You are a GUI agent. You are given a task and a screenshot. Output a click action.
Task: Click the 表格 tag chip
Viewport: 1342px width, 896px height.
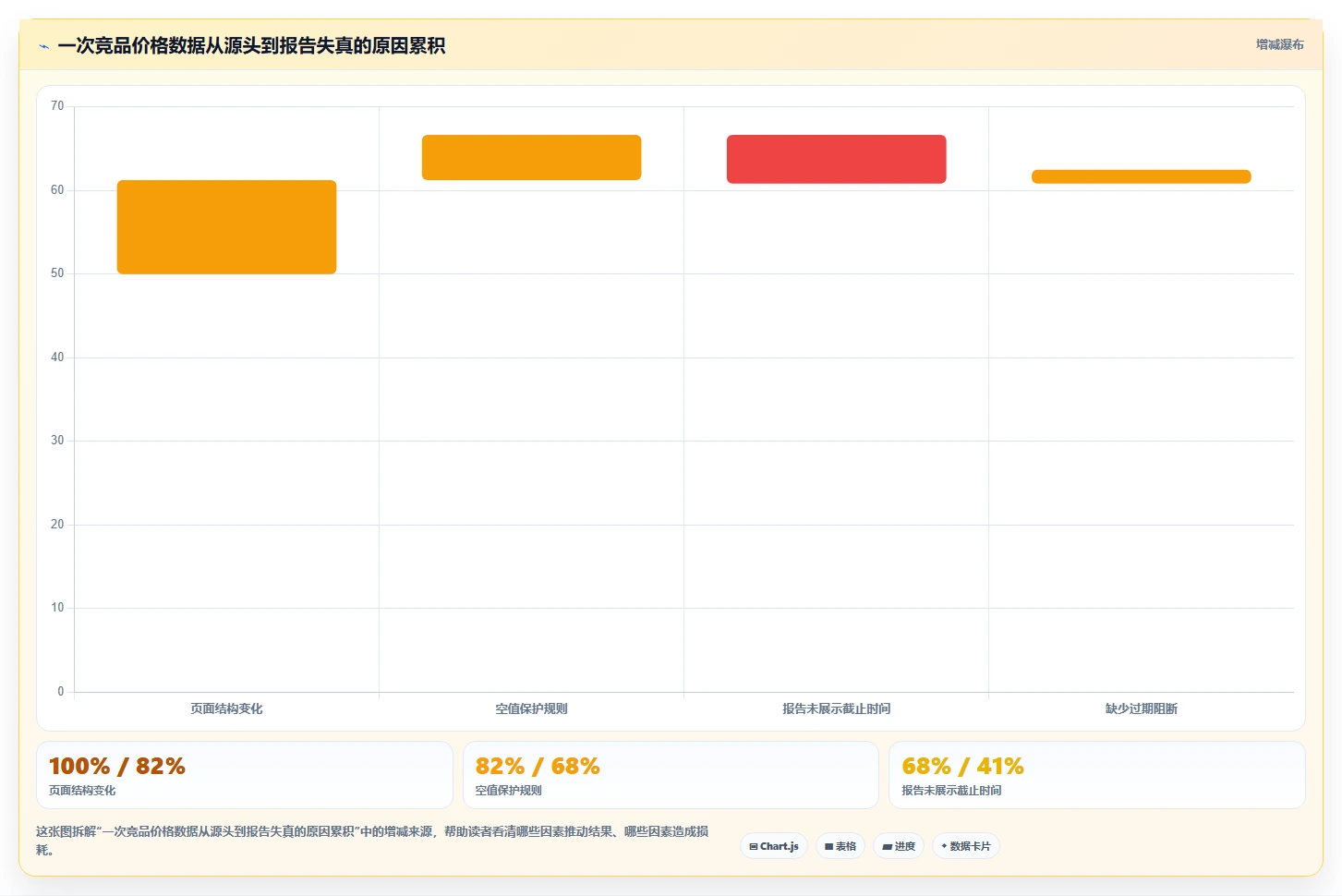point(840,846)
